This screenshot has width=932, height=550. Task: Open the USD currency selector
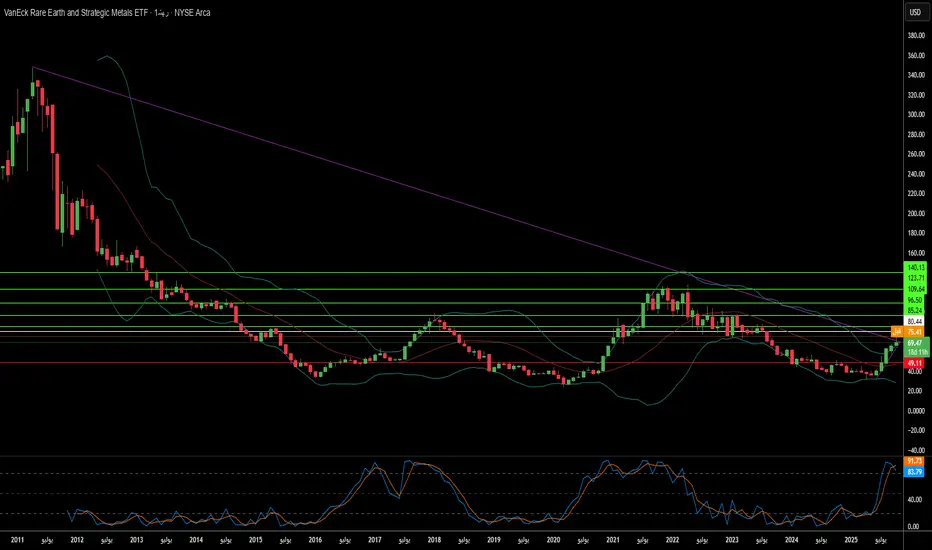913,13
